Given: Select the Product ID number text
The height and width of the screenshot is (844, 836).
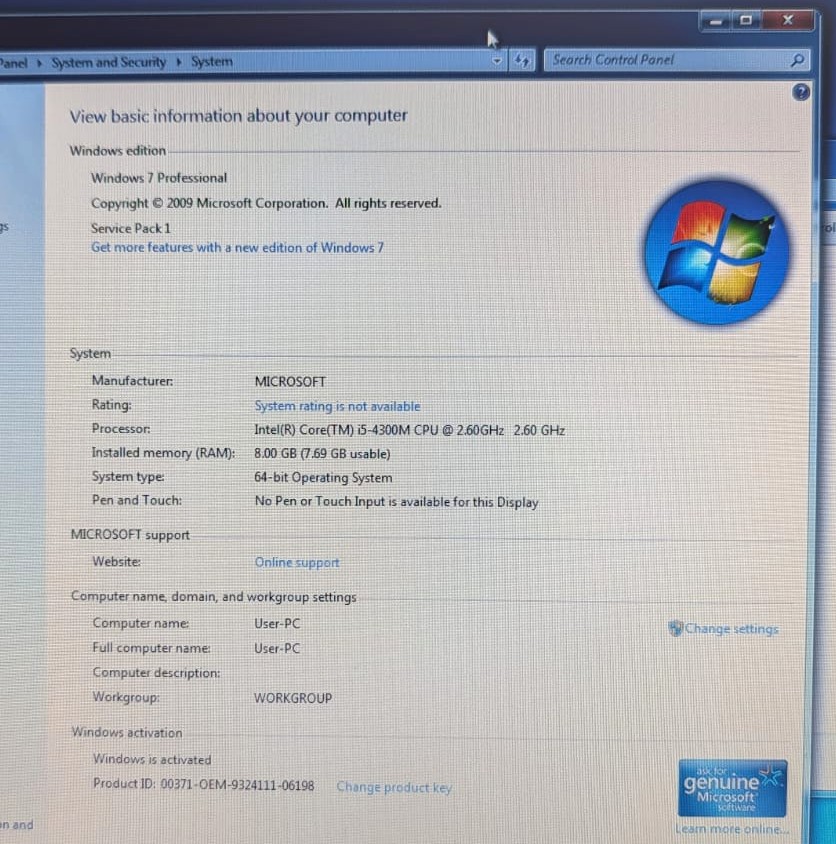Looking at the screenshot, I should click(237, 785).
